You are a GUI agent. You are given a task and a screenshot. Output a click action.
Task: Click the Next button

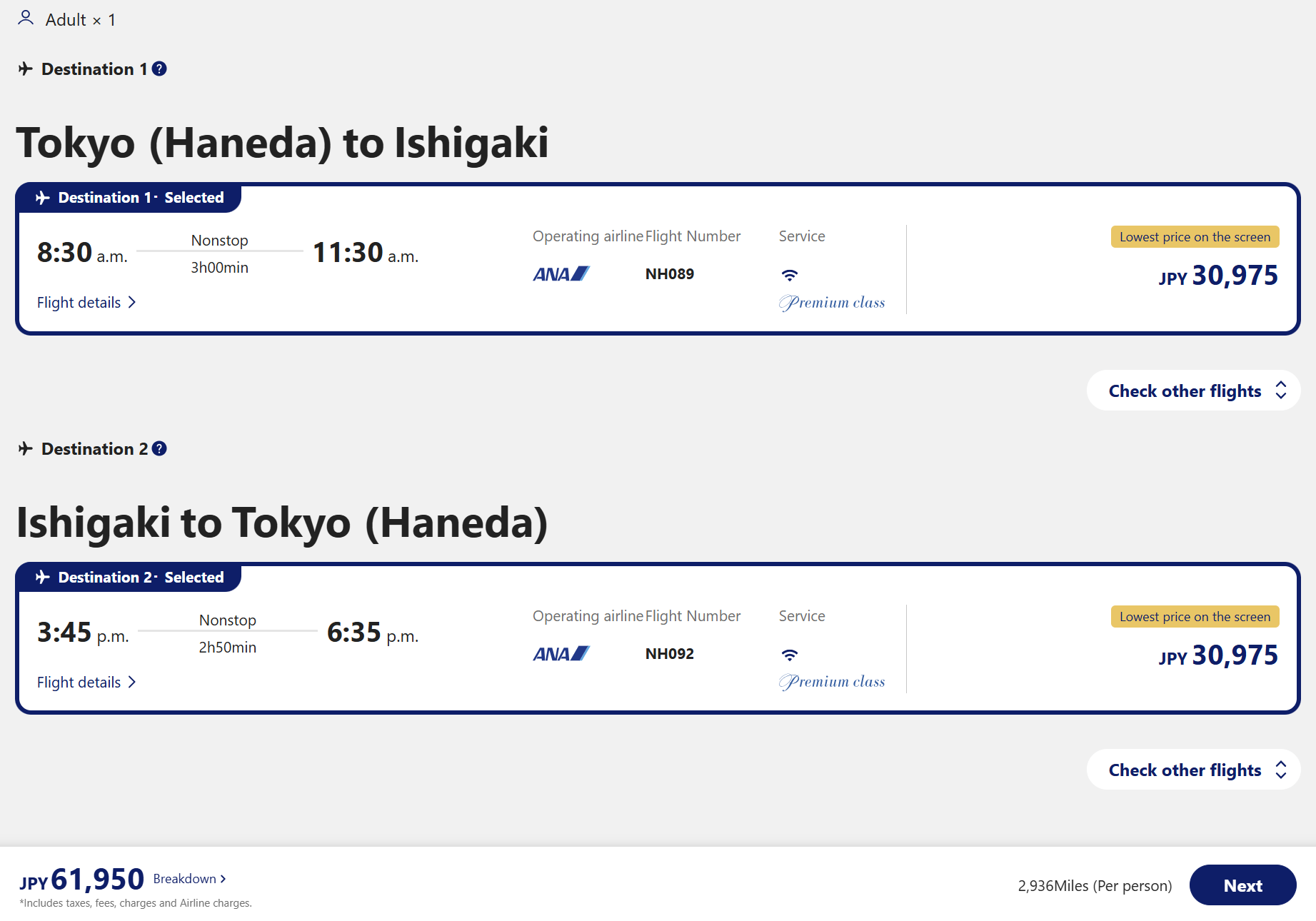click(x=1242, y=885)
